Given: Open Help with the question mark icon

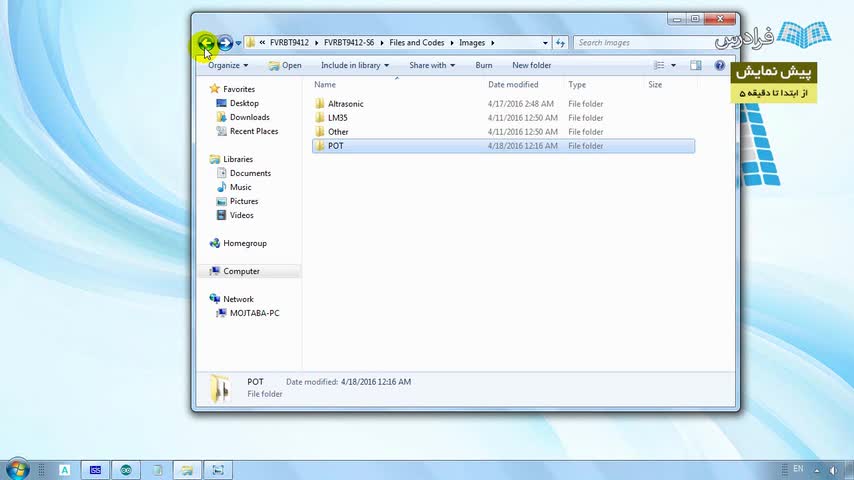Looking at the screenshot, I should point(719,65).
